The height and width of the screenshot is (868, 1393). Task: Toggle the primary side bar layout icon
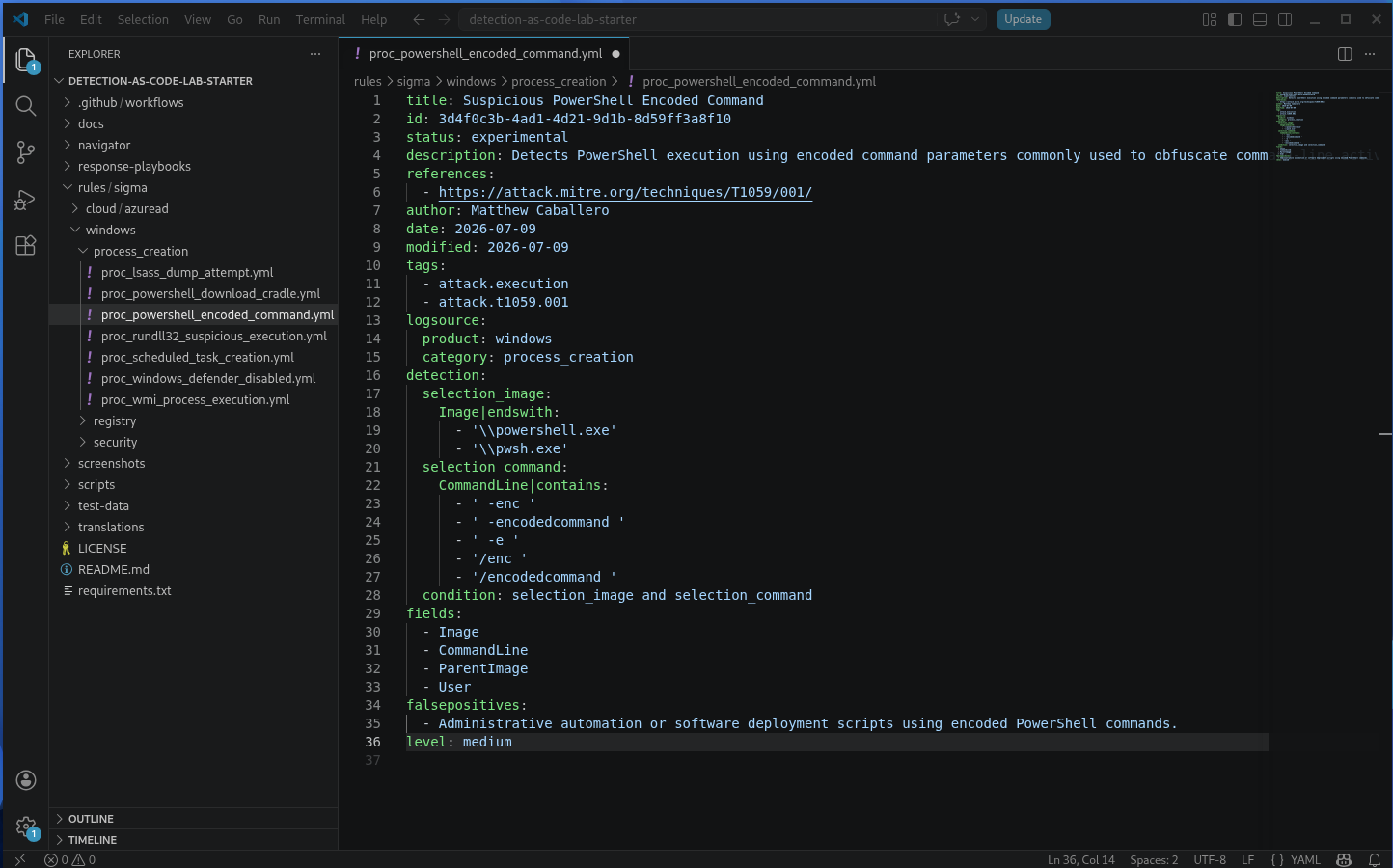coord(1235,19)
